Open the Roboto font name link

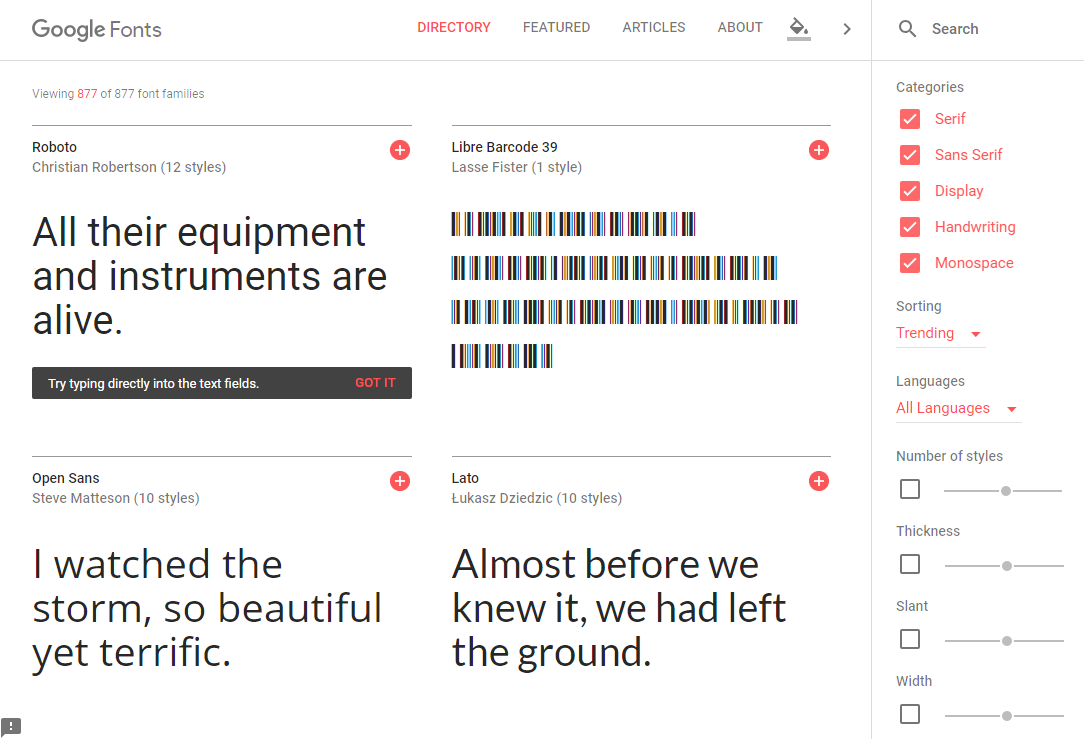[x=55, y=147]
